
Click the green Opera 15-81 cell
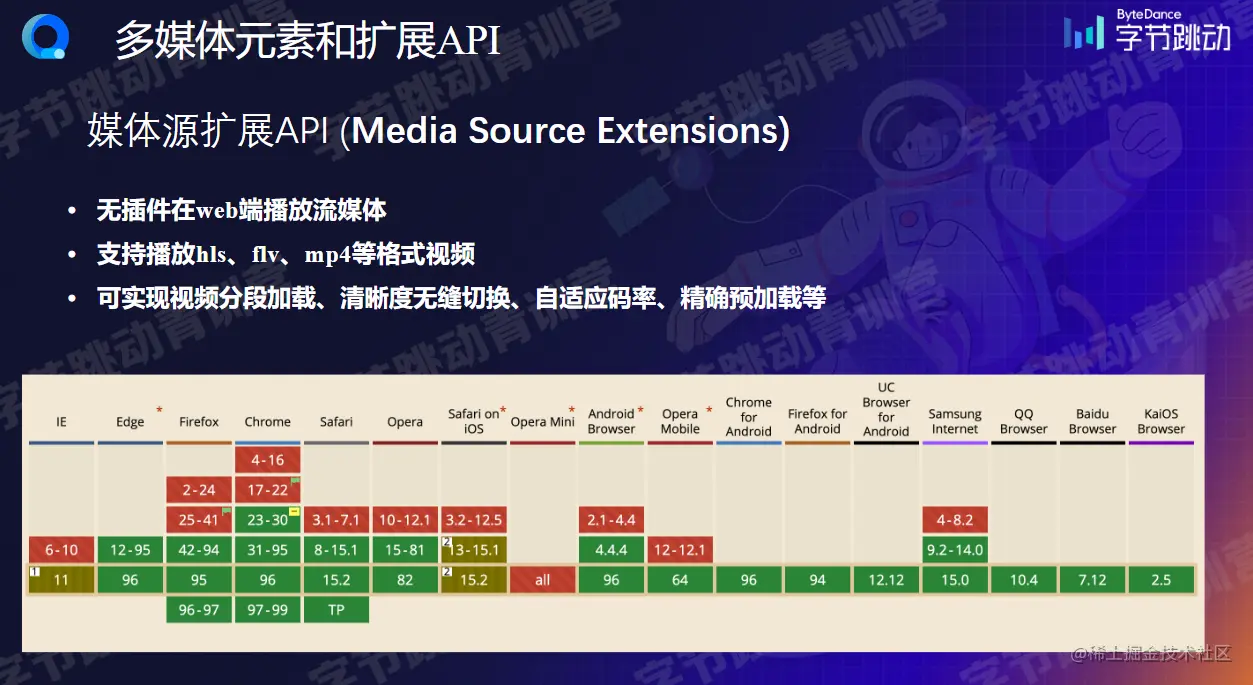(x=405, y=550)
